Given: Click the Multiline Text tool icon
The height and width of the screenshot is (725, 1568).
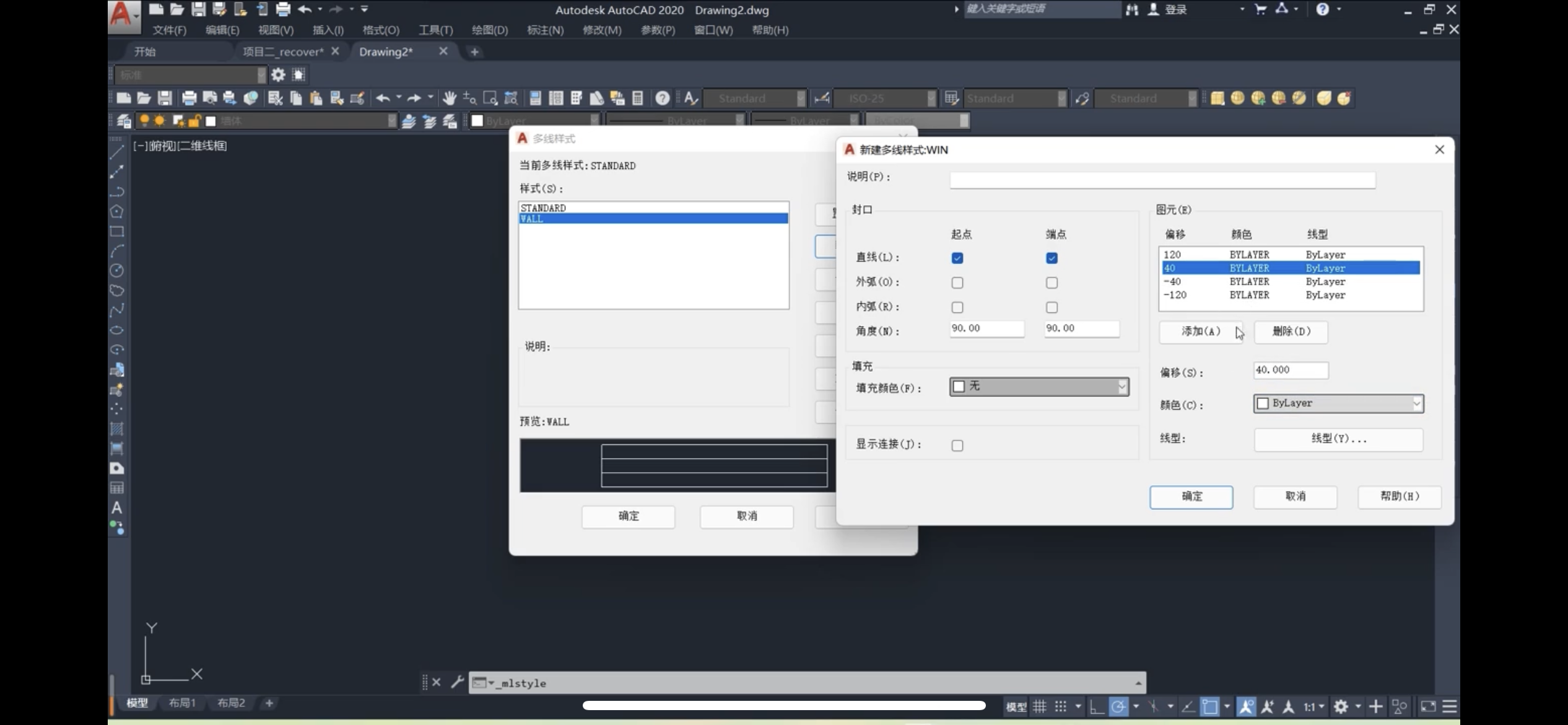Looking at the screenshot, I should [x=116, y=508].
